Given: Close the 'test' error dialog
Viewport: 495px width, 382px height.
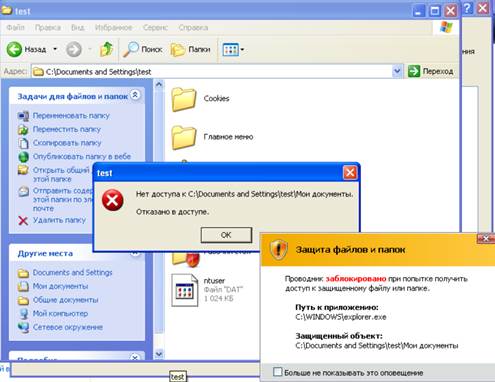Looking at the screenshot, I should pyautogui.click(x=350, y=173).
